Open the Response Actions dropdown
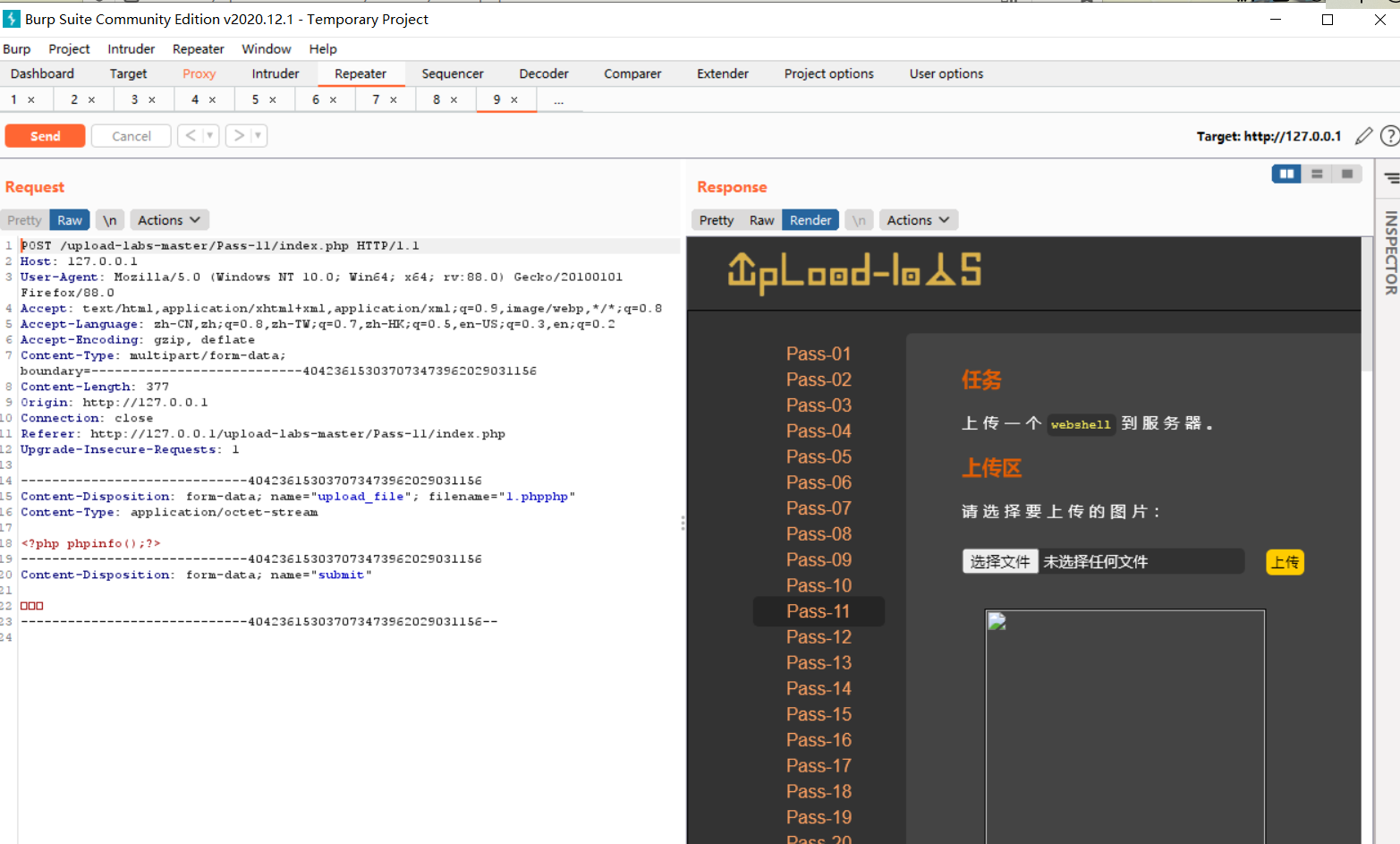 coord(919,220)
